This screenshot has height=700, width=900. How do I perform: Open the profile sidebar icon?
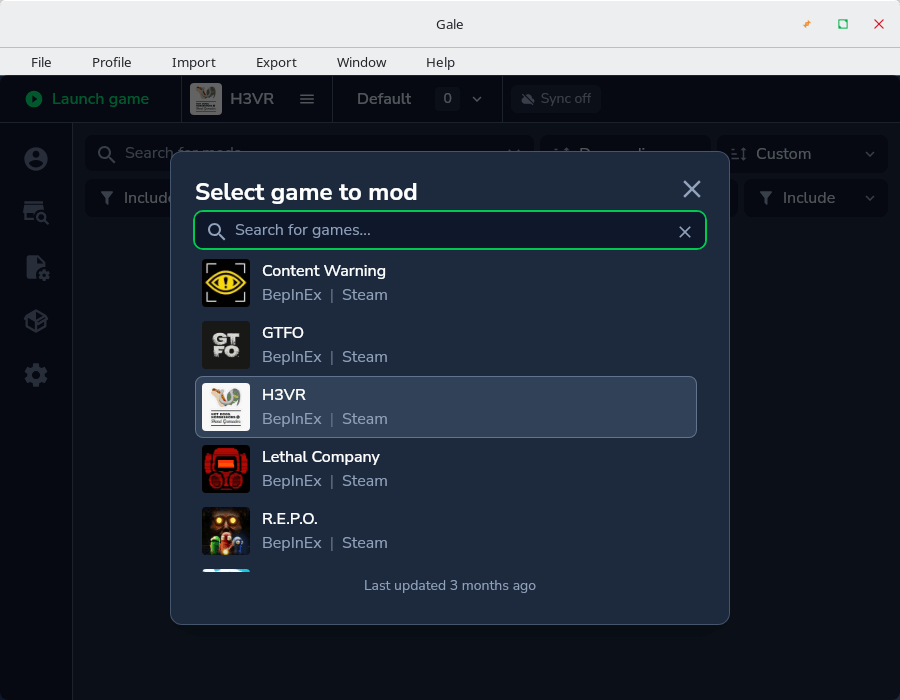pyautogui.click(x=36, y=159)
